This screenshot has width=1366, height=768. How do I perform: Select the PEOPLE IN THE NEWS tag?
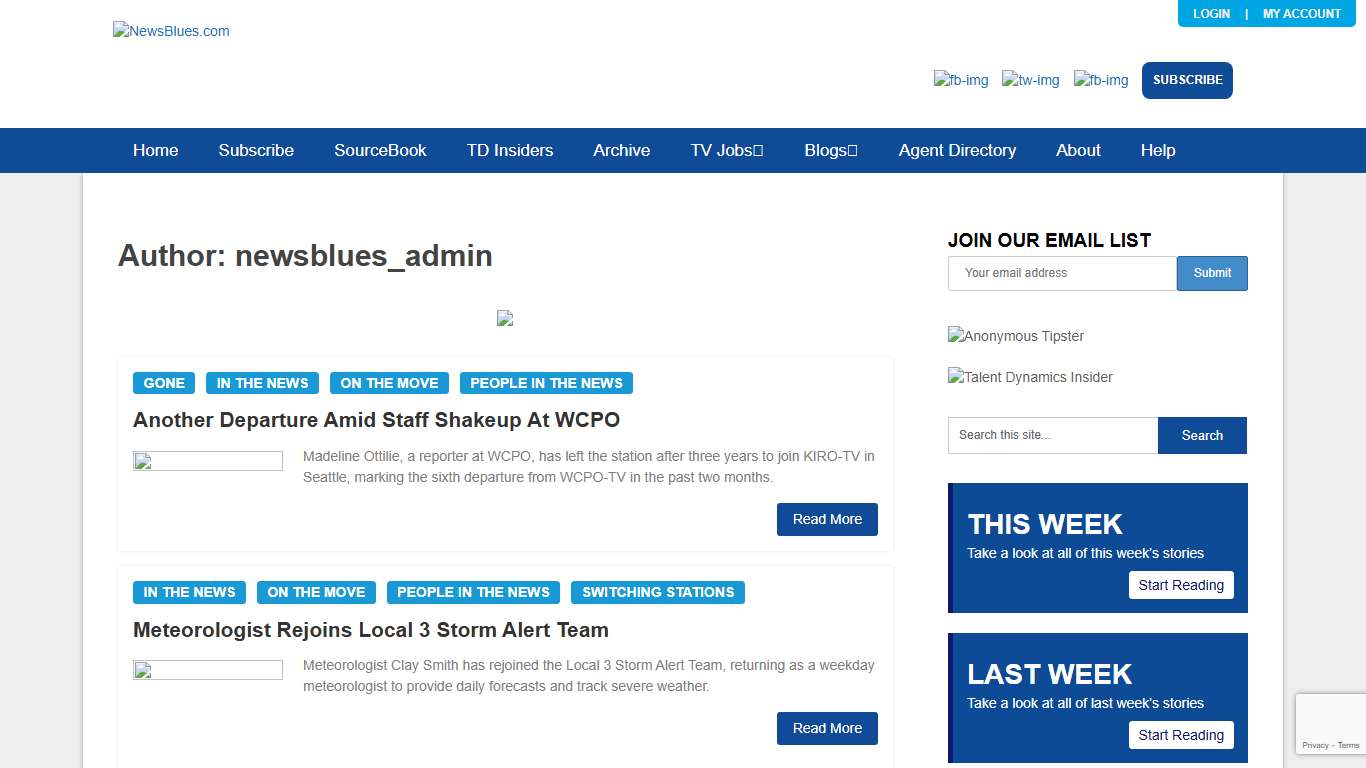point(546,383)
